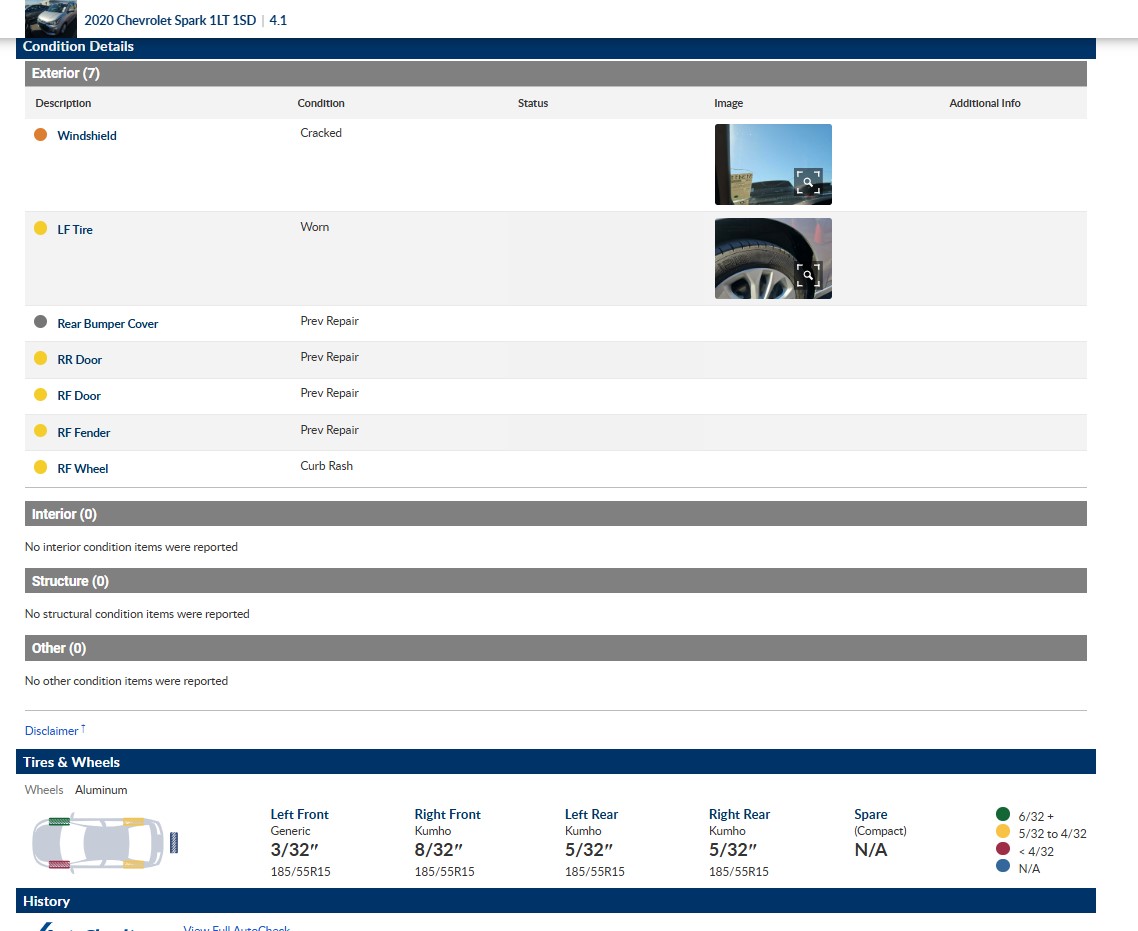The height and width of the screenshot is (931, 1138).
Task: Select the RR Door item
Action: click(x=79, y=360)
